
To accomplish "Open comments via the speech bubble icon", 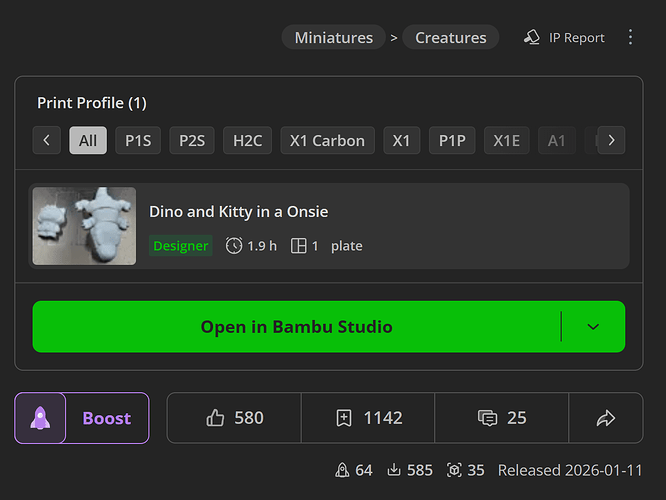I will (x=487, y=418).
